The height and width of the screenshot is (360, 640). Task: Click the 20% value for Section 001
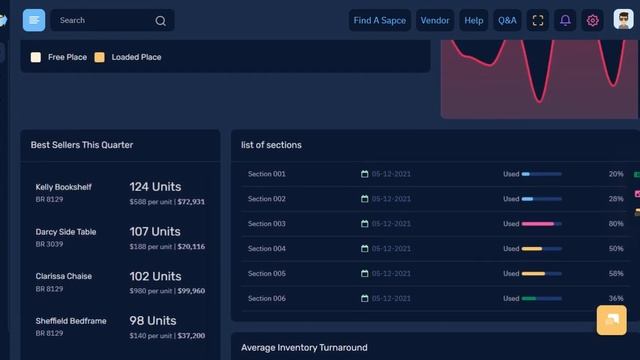pos(616,174)
